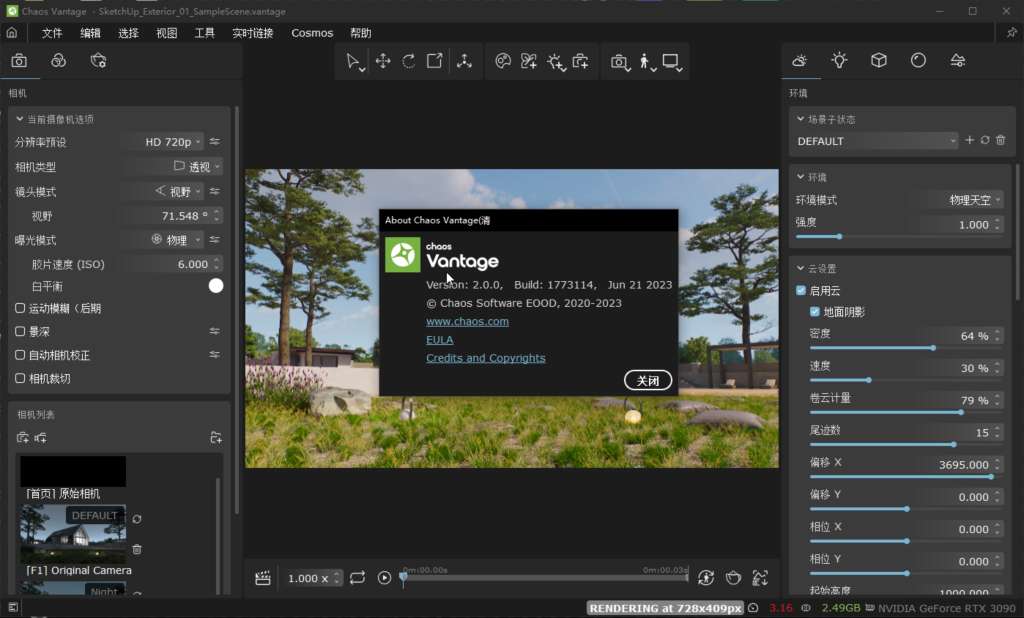Click the add scatter/object icon

click(x=528, y=61)
